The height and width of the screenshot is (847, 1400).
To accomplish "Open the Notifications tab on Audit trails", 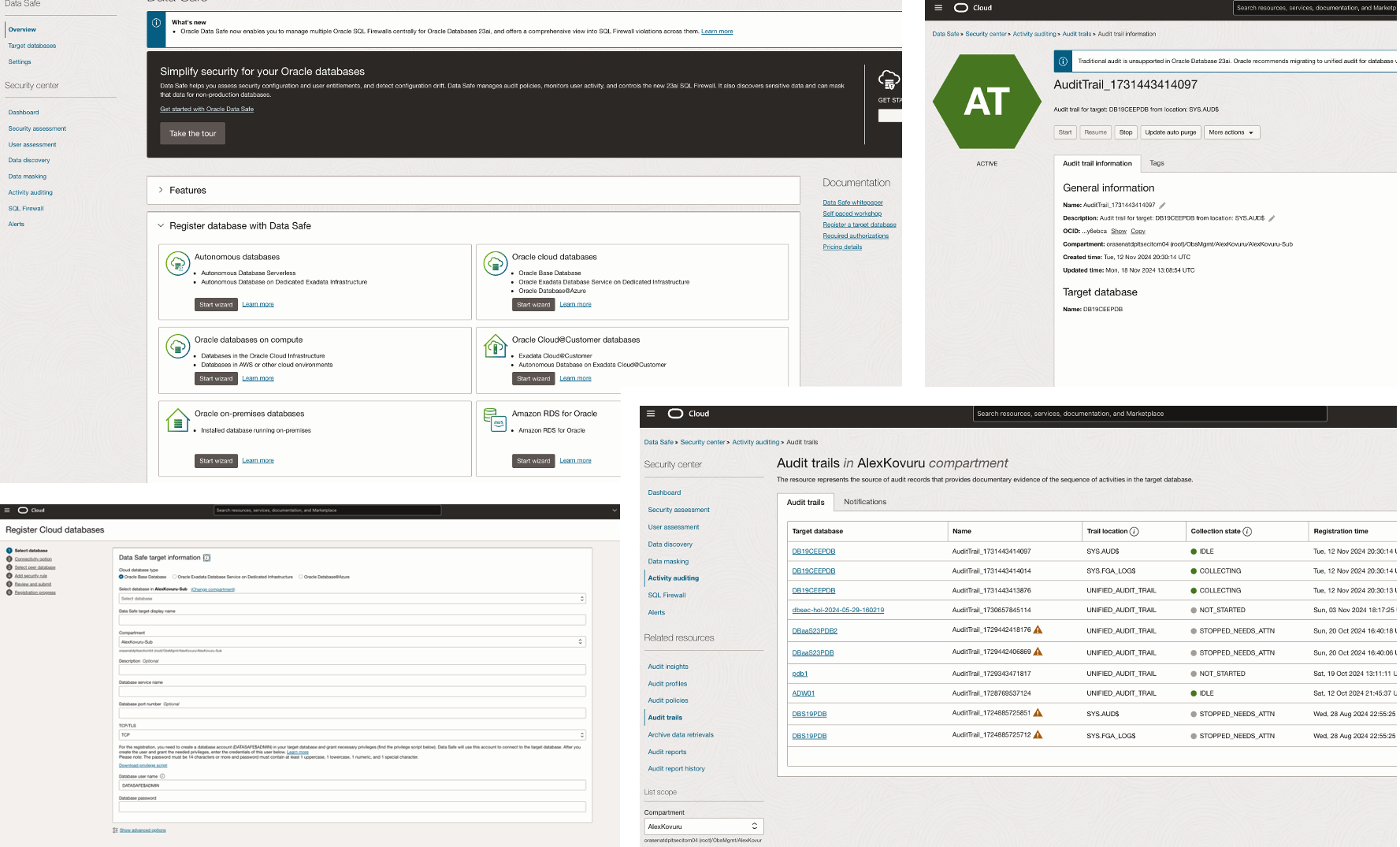I will (865, 502).
